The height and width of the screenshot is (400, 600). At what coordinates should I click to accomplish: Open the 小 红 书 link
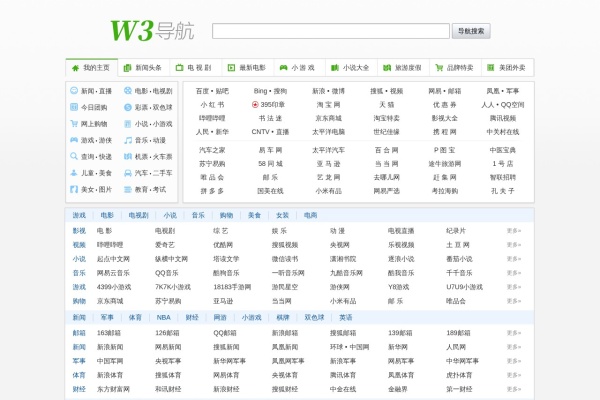coord(212,104)
